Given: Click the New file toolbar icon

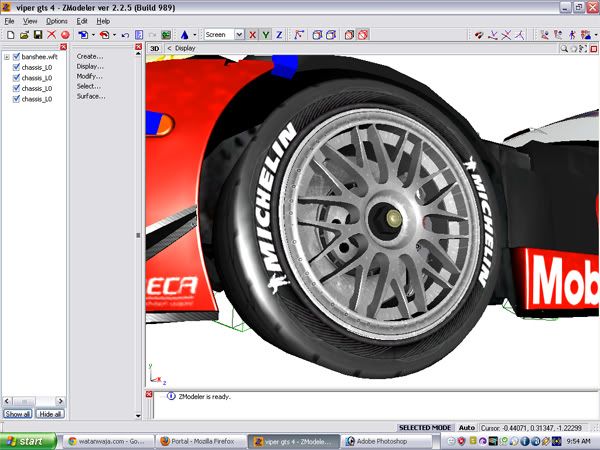Looking at the screenshot, I should [x=9, y=34].
